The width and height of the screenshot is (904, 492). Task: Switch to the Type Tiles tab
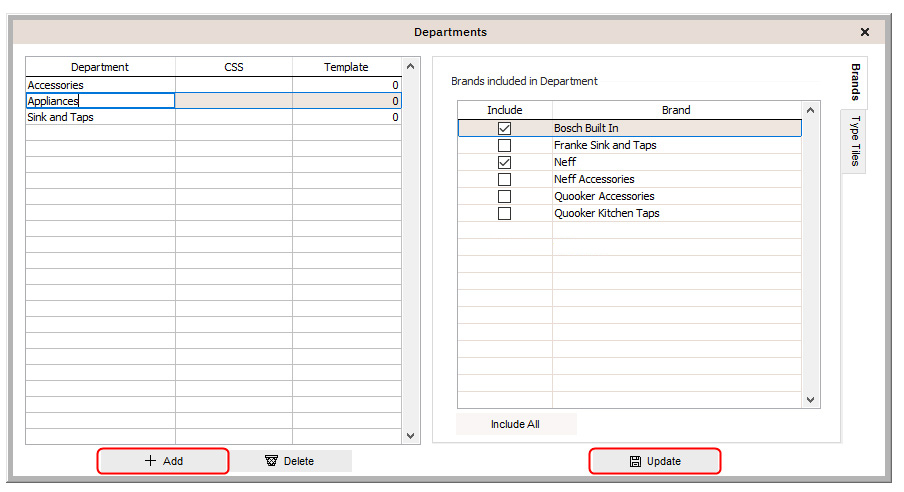855,140
